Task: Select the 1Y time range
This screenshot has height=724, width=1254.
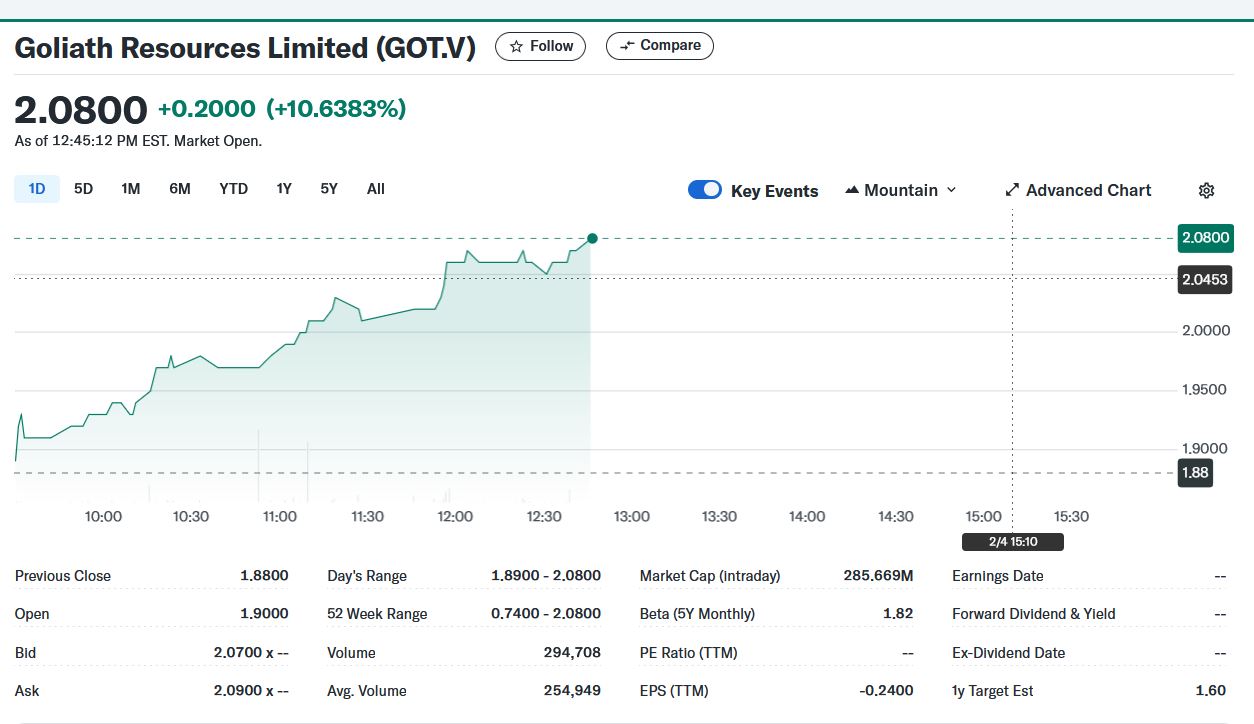Action: pyautogui.click(x=284, y=189)
